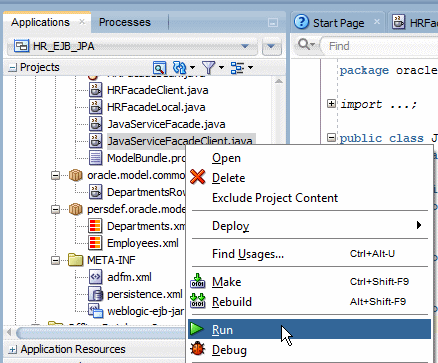
Task: Collapse the oracle.model.common package node
Action: (x=55, y=175)
